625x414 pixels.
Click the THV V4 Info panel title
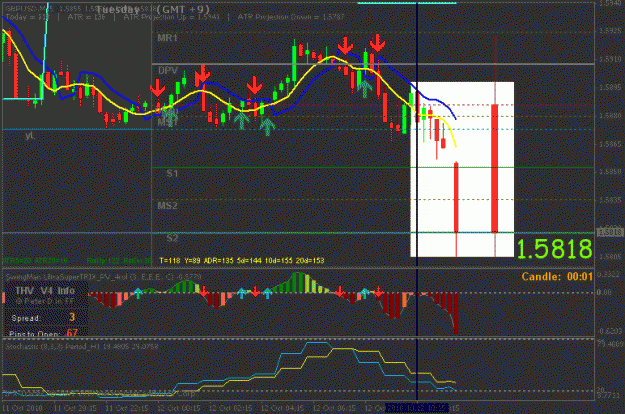click(x=45, y=290)
